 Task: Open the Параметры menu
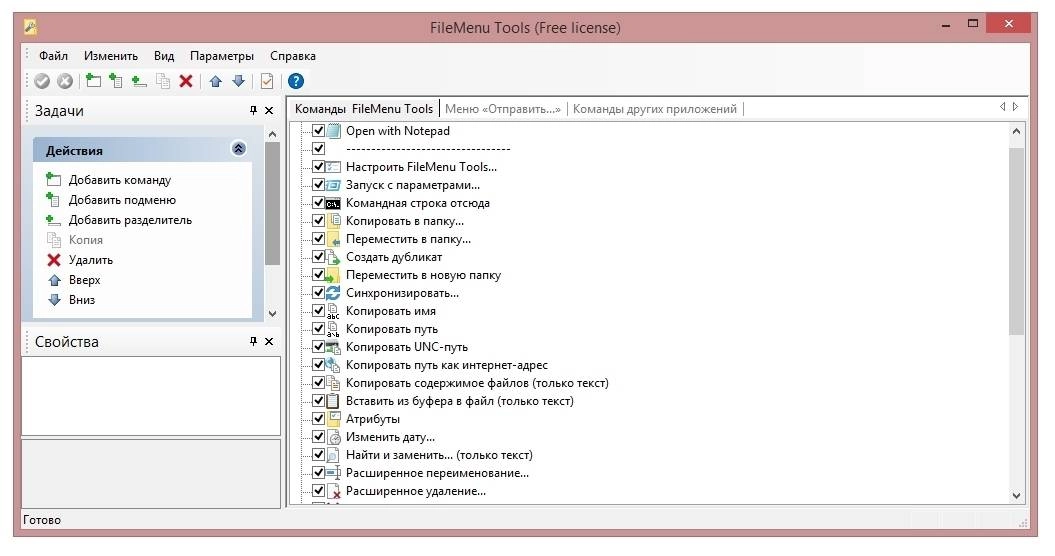(x=222, y=56)
